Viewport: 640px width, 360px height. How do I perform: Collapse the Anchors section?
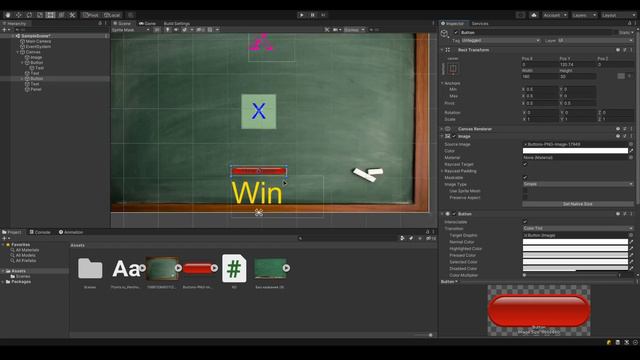442,83
